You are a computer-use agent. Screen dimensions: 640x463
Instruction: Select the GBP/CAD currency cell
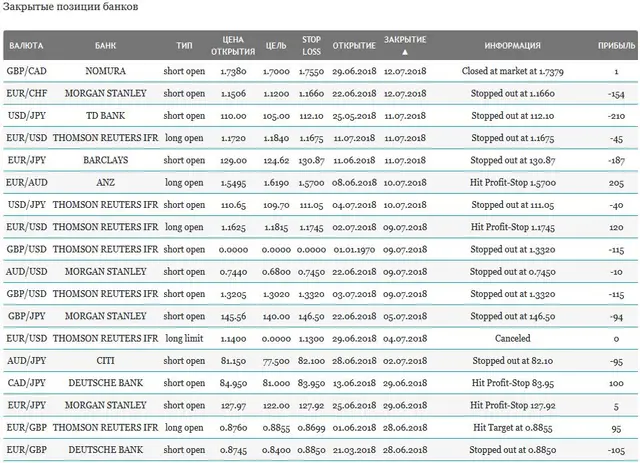point(27,71)
